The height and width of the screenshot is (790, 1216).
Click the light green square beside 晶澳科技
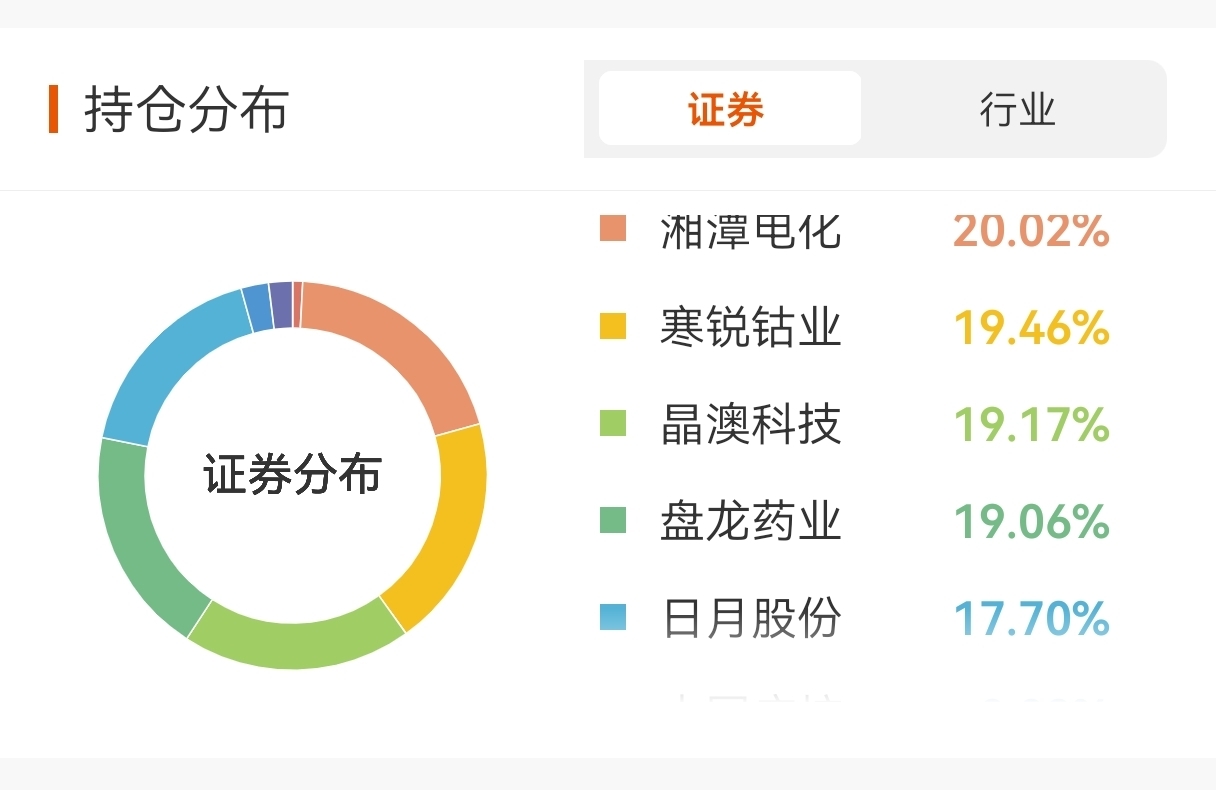pyautogui.click(x=613, y=423)
